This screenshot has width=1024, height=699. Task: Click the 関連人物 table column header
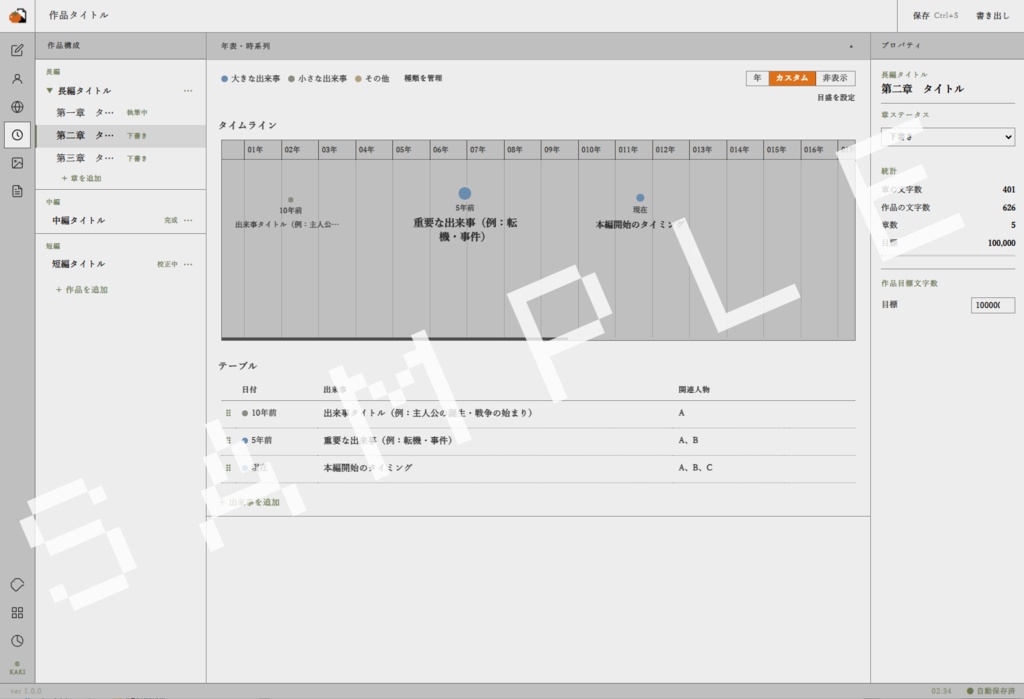694,389
